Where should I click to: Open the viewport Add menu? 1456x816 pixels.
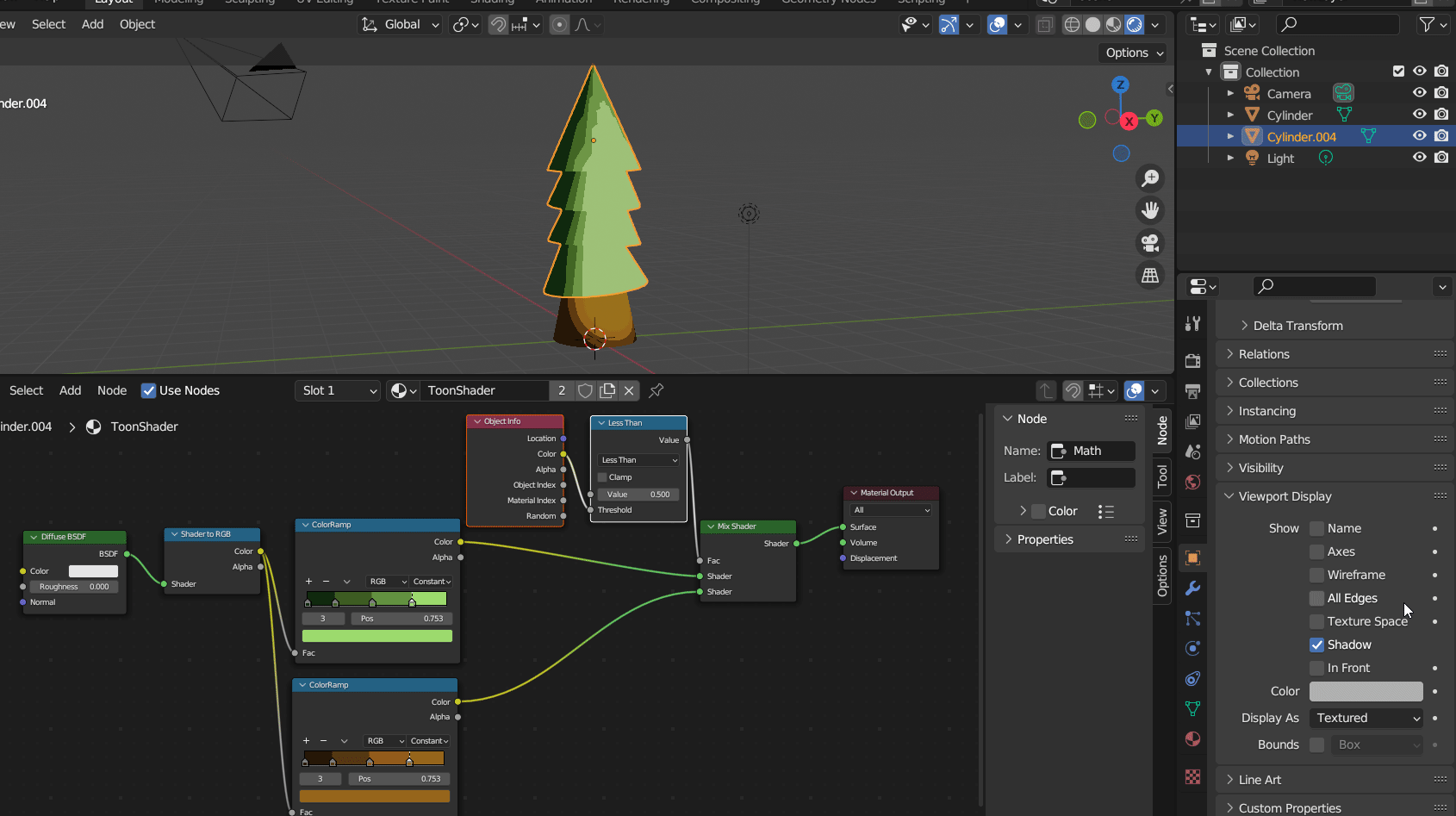click(92, 24)
